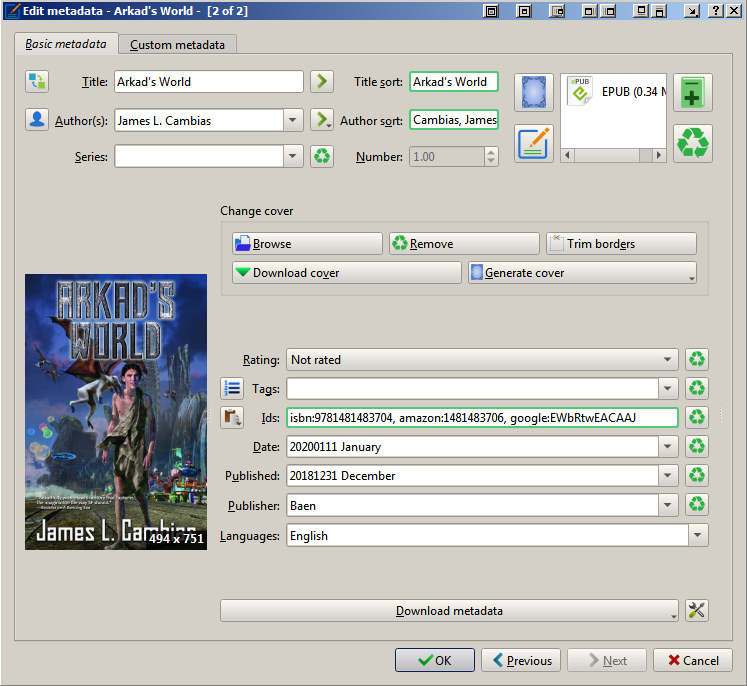Click the Trim borders button
The image size is (747, 686).
tap(621, 243)
